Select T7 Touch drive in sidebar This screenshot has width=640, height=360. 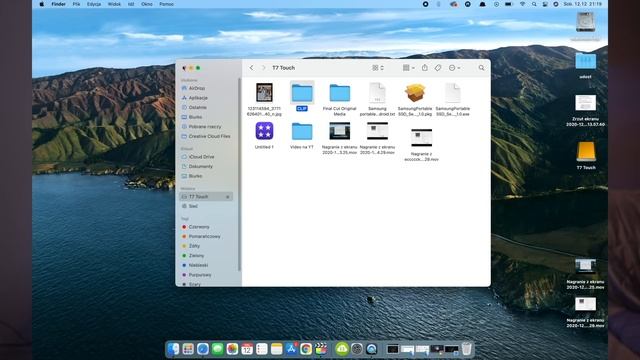coord(206,197)
